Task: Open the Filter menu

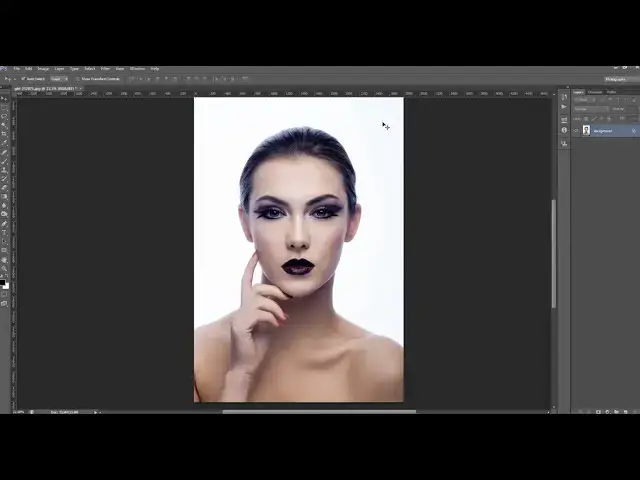Action: (x=104, y=68)
